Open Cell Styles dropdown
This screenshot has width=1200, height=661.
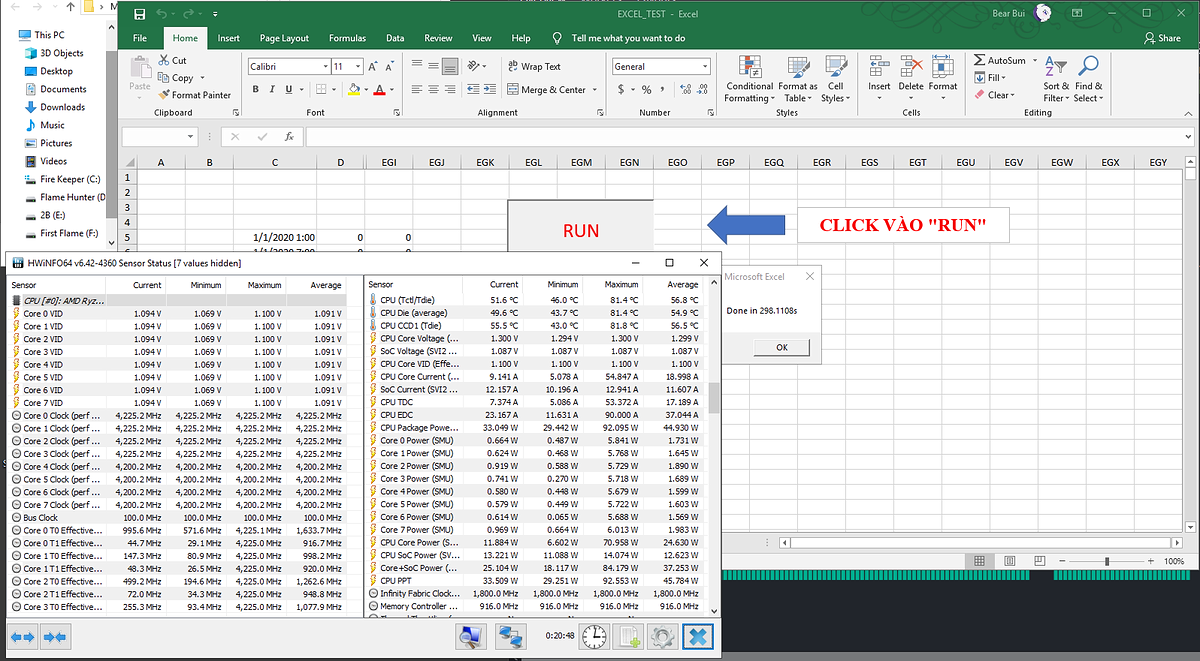click(835, 78)
